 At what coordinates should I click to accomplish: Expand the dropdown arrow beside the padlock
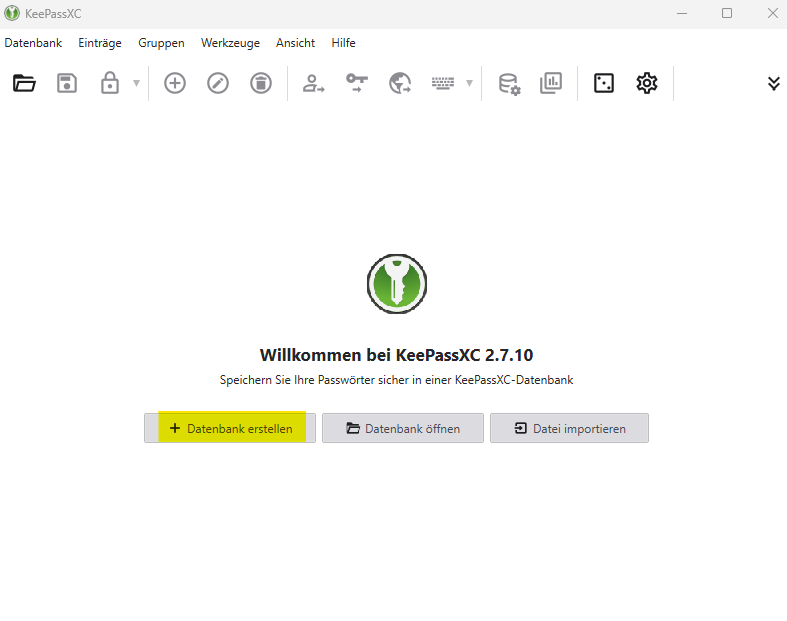136,83
